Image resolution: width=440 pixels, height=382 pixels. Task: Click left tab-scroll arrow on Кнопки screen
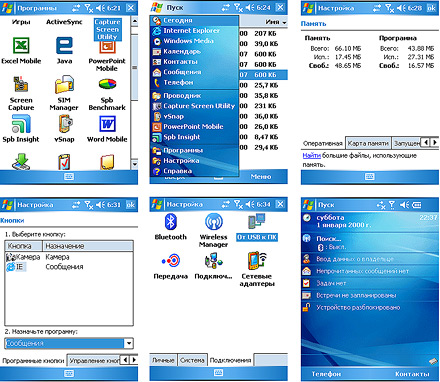pos(125,360)
